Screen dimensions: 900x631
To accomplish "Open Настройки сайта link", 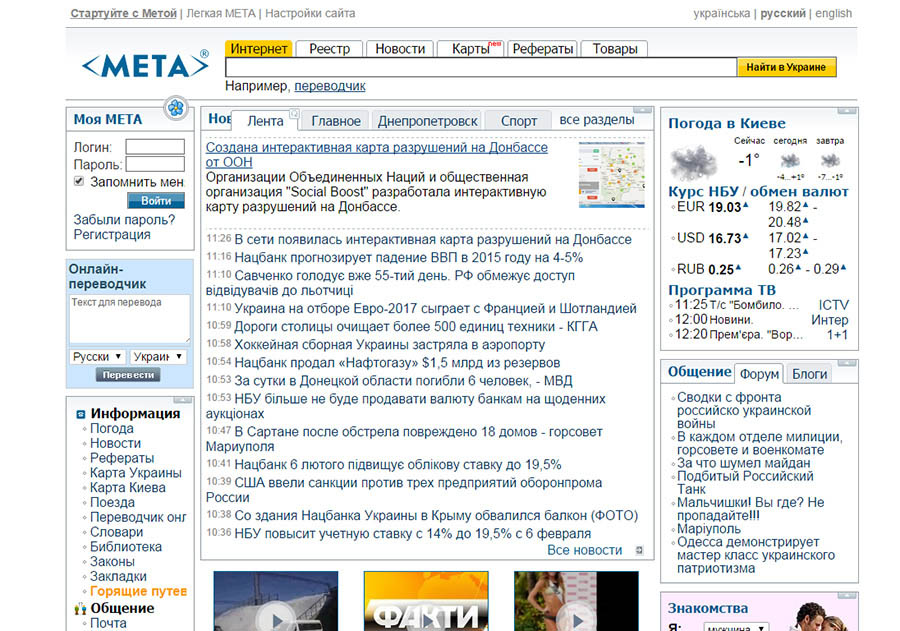I will click(x=310, y=13).
